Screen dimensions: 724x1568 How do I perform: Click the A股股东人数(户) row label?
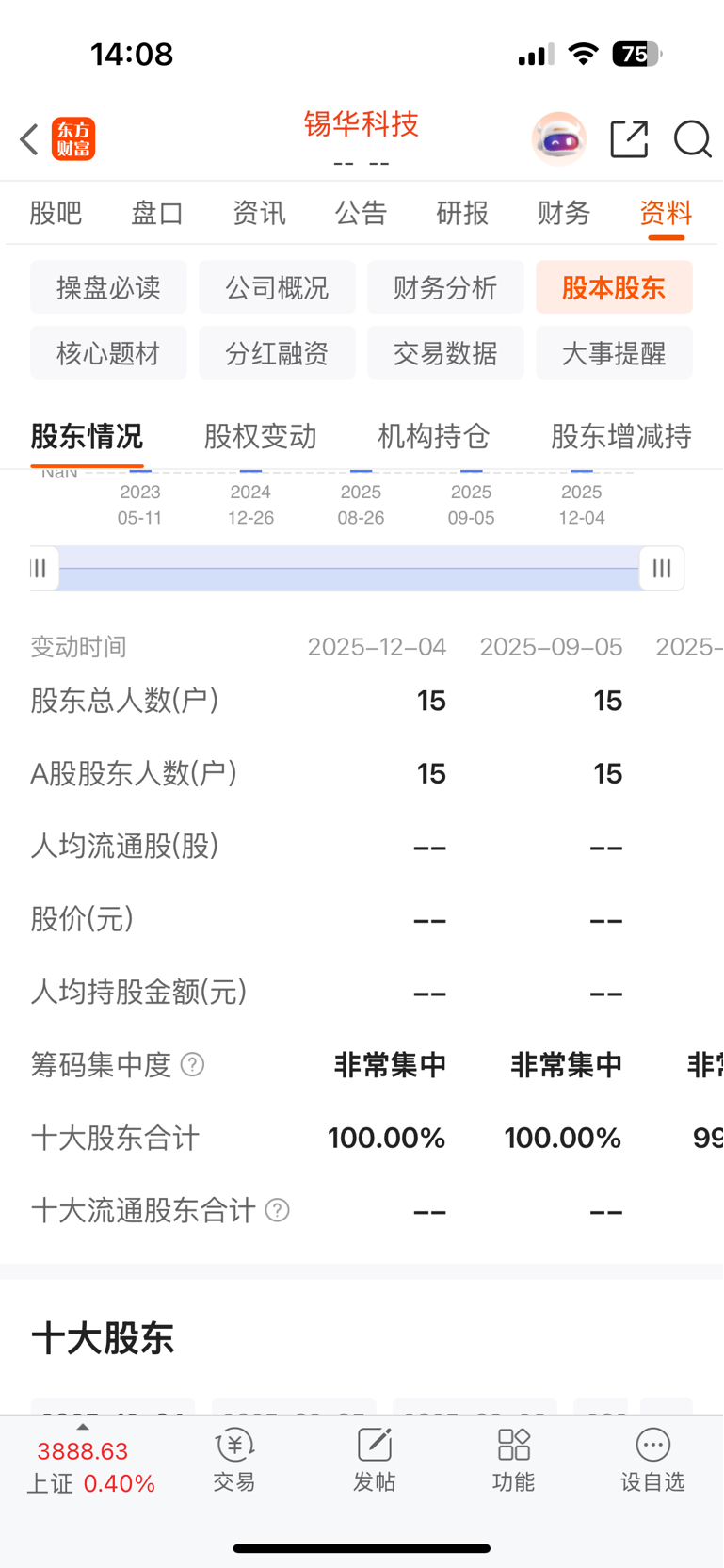tap(134, 773)
